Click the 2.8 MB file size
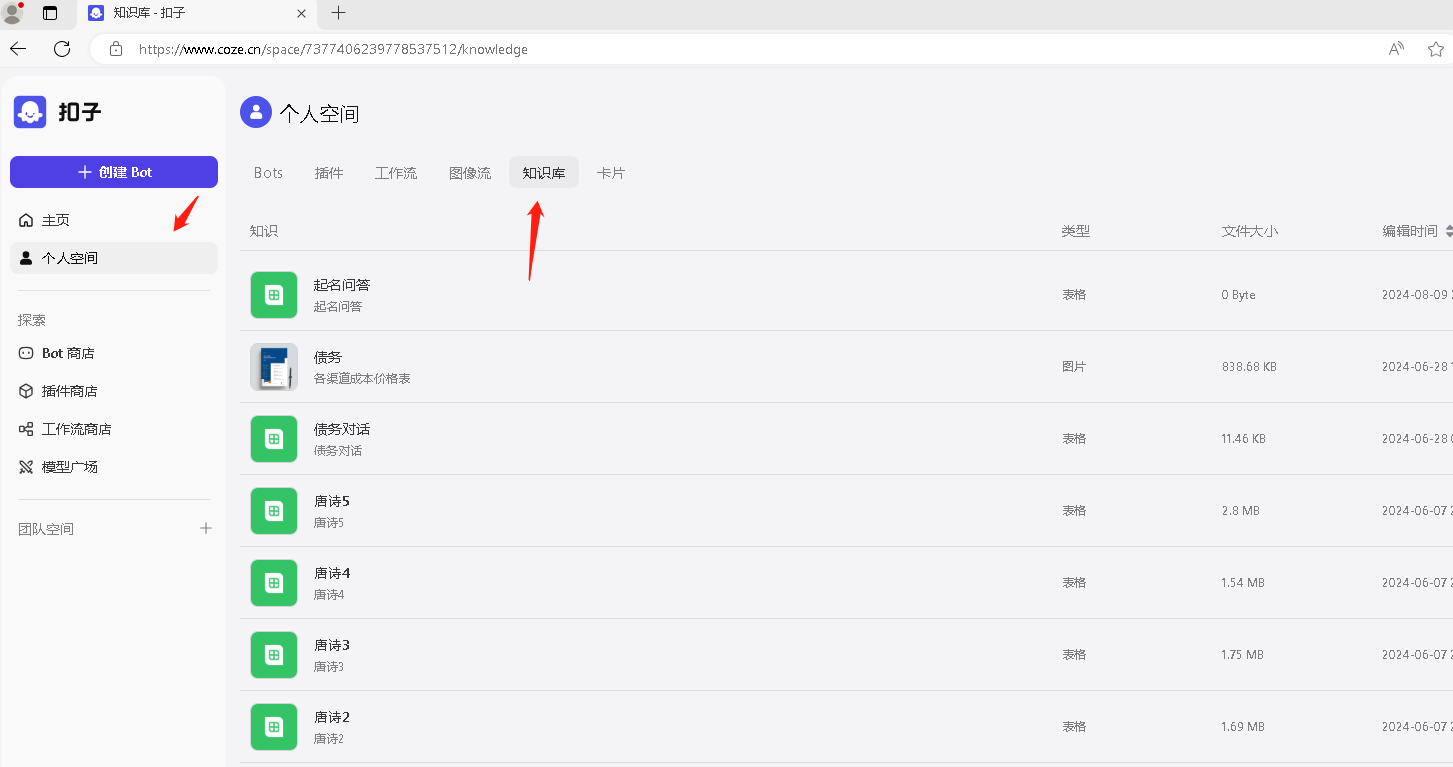Image resolution: width=1453 pixels, height=767 pixels. (1241, 511)
